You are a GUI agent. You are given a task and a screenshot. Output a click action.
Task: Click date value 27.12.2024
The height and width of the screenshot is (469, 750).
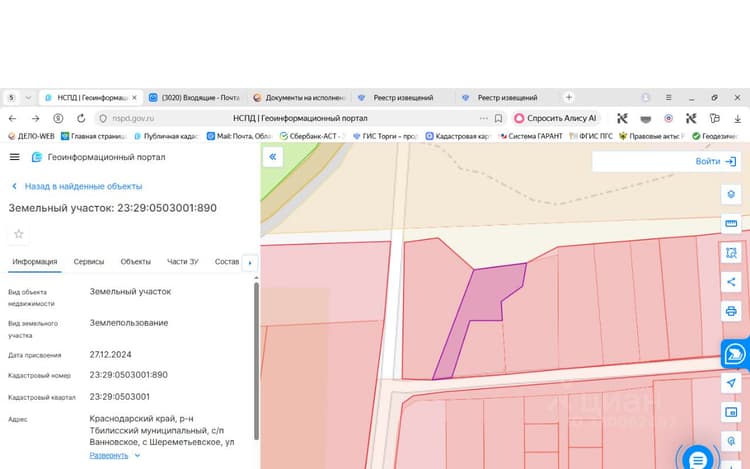tap(110, 355)
